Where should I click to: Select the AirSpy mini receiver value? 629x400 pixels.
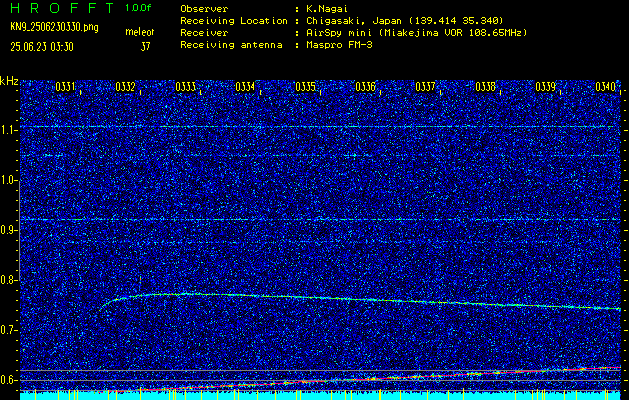pyautogui.click(x=416, y=33)
